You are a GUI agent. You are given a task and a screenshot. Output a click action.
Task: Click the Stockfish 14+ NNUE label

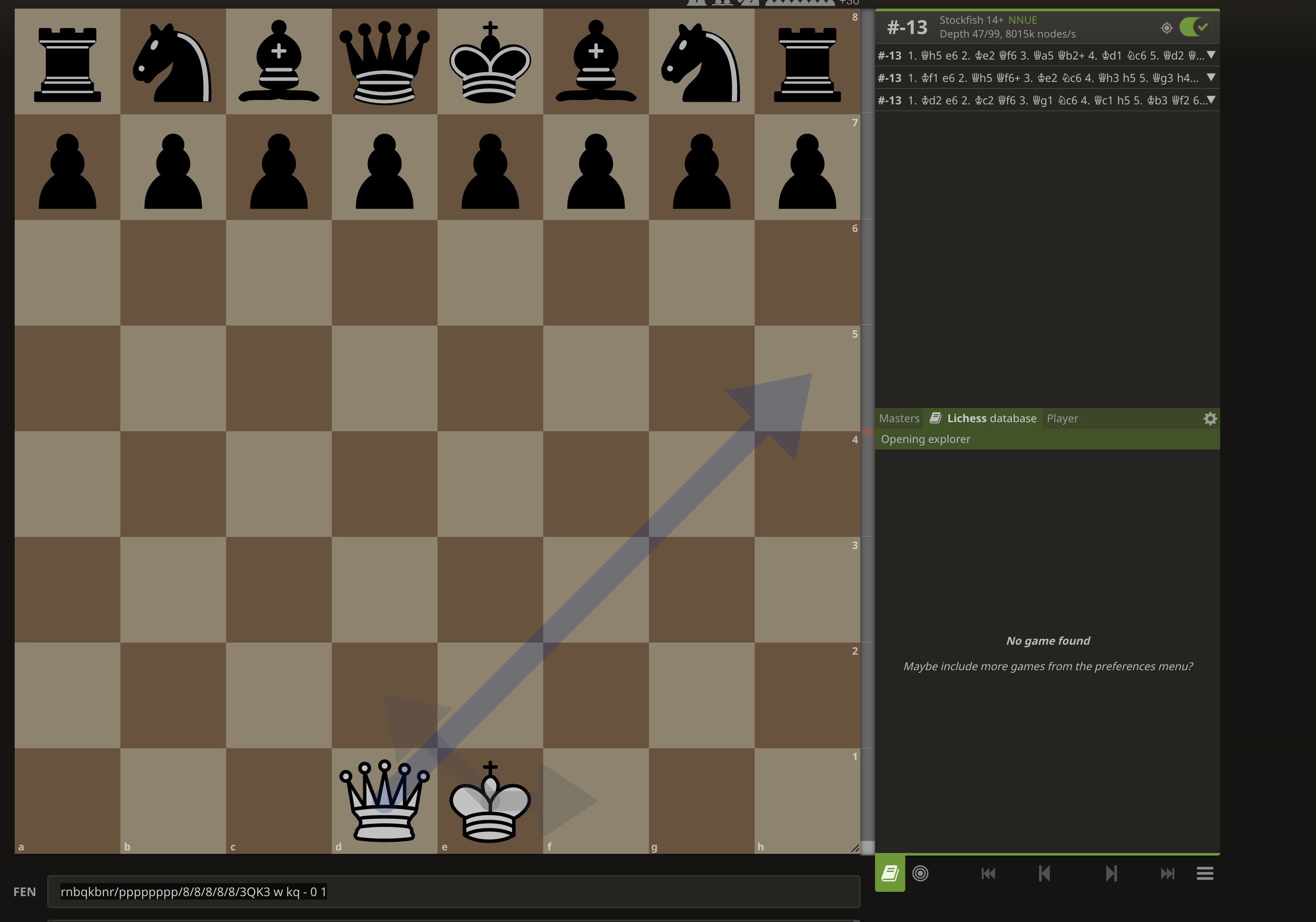click(x=988, y=20)
